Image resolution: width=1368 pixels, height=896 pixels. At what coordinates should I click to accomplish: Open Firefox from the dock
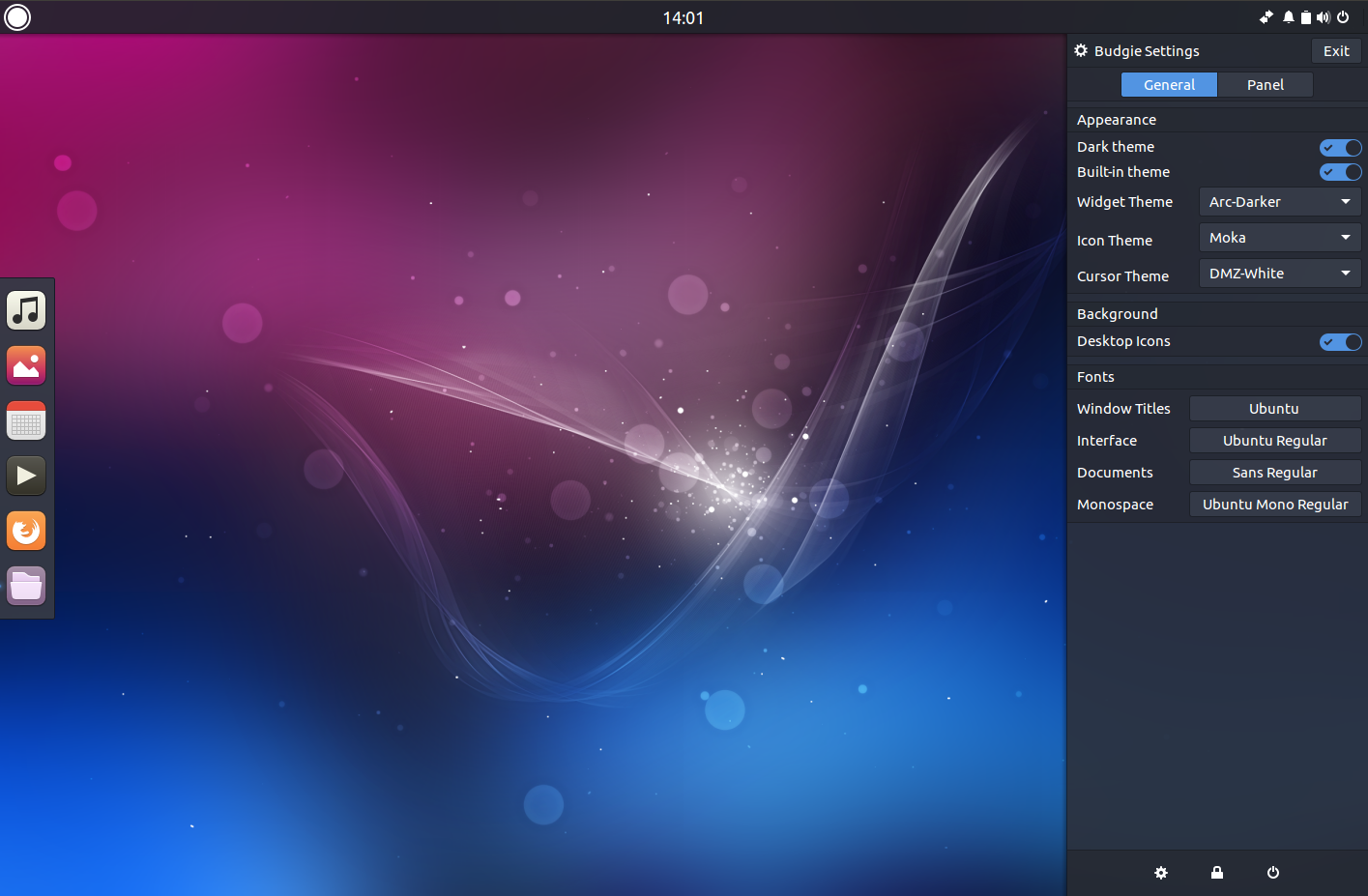[x=25, y=530]
